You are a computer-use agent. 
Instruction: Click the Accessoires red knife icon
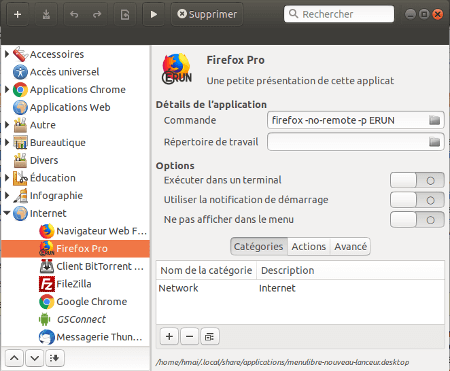click(x=20, y=54)
